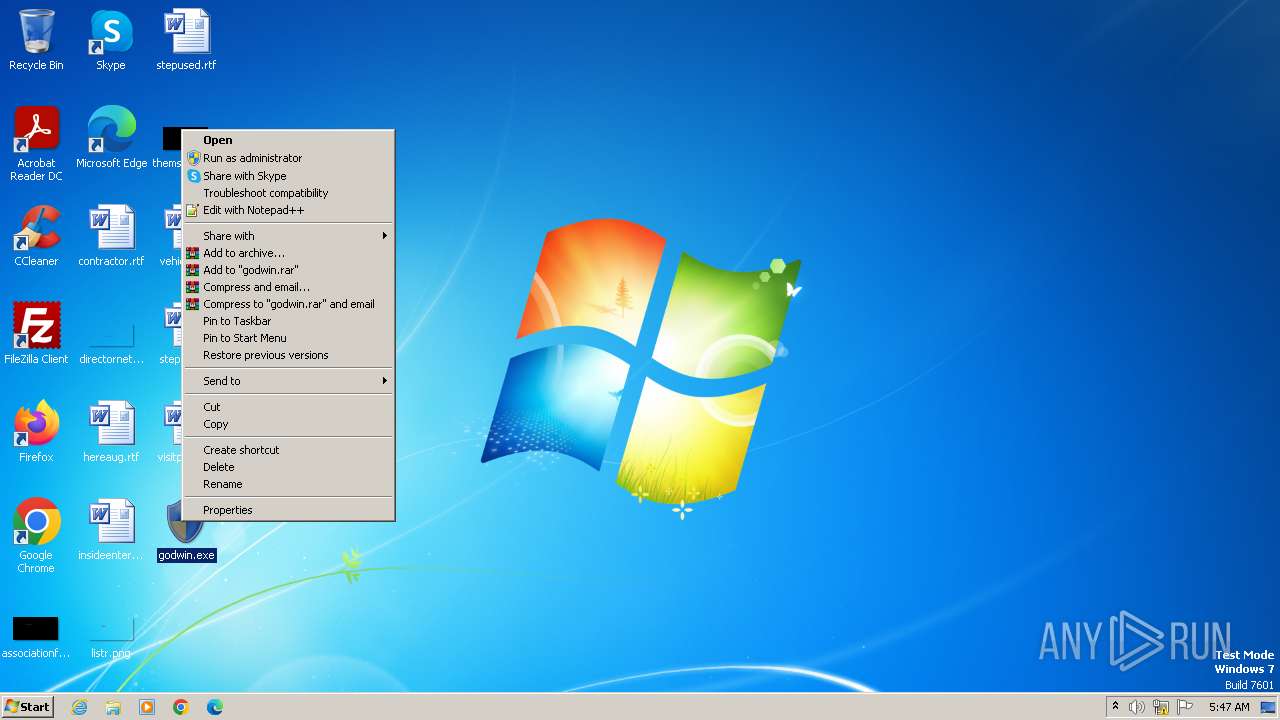The width and height of the screenshot is (1280, 720).
Task: Choose Pin to Taskbar
Action: tap(288, 321)
